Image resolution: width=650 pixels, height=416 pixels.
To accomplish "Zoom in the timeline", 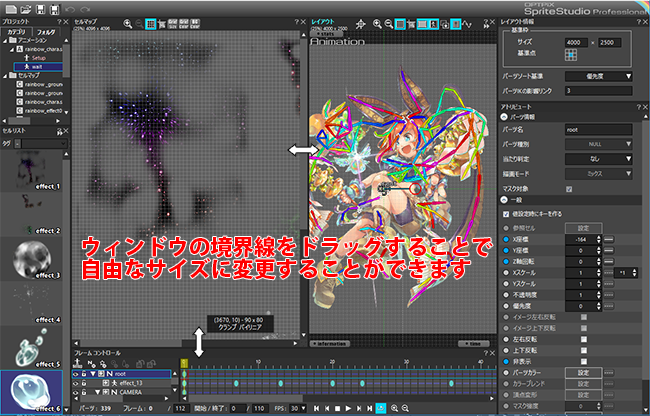I will [x=394, y=408].
